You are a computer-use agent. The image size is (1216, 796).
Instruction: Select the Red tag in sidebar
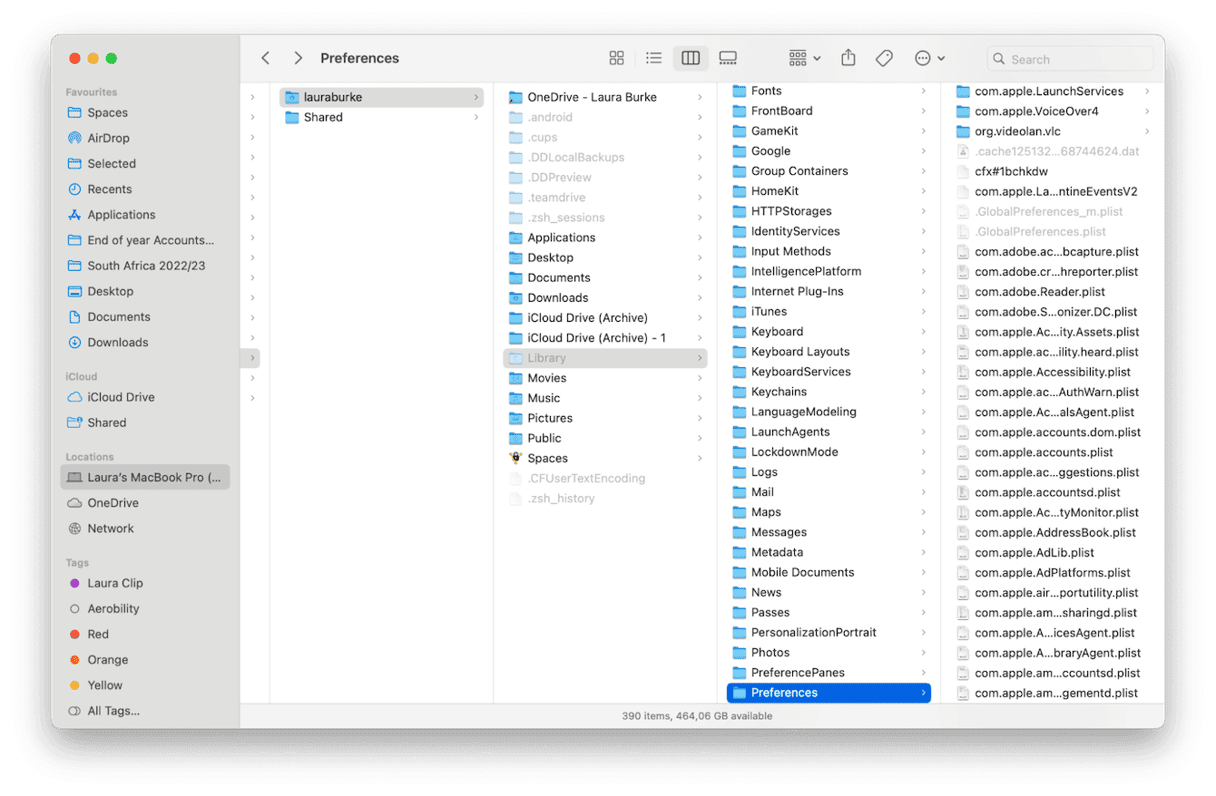(96, 634)
